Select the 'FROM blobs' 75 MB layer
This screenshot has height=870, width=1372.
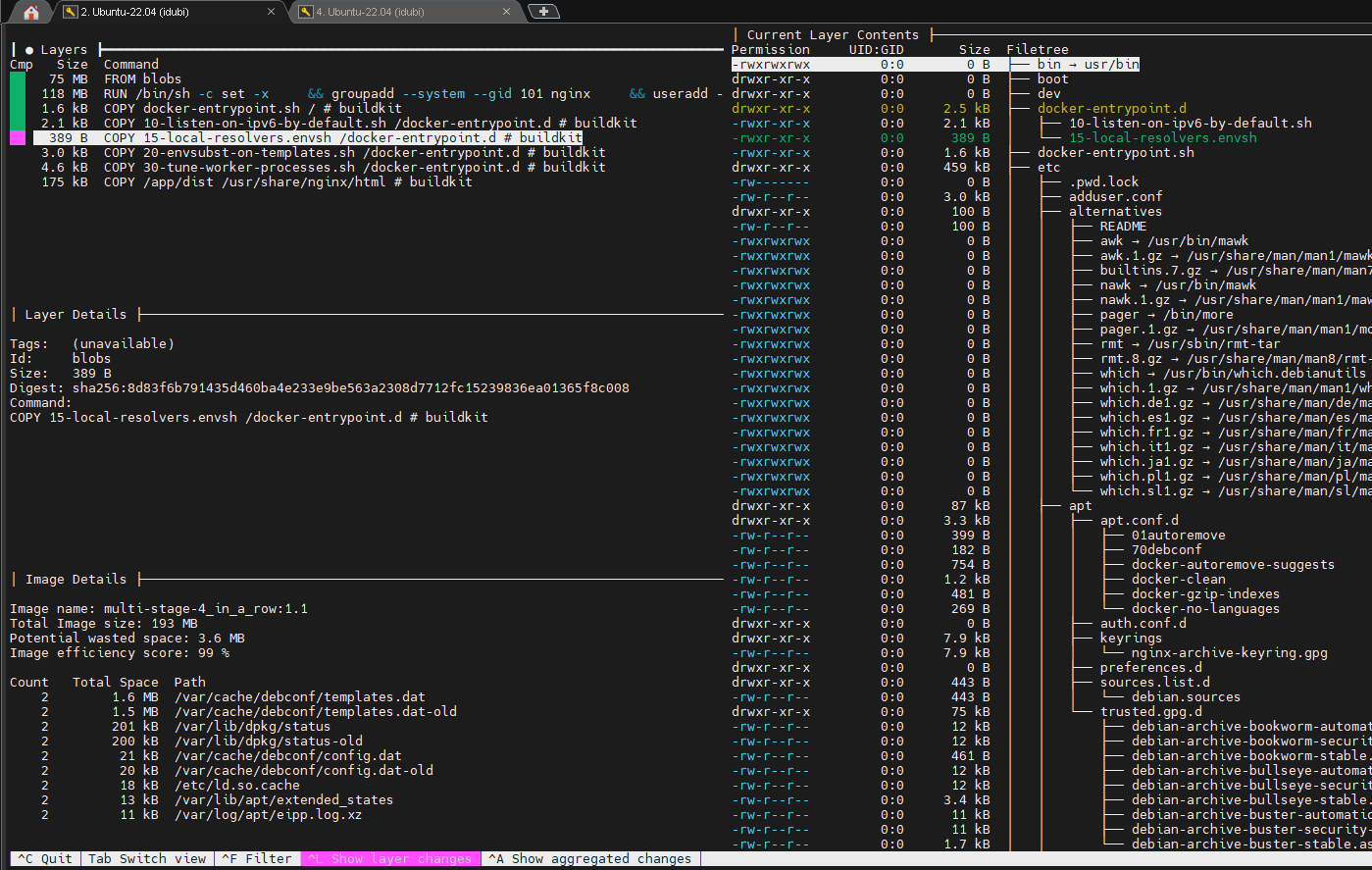[142, 78]
